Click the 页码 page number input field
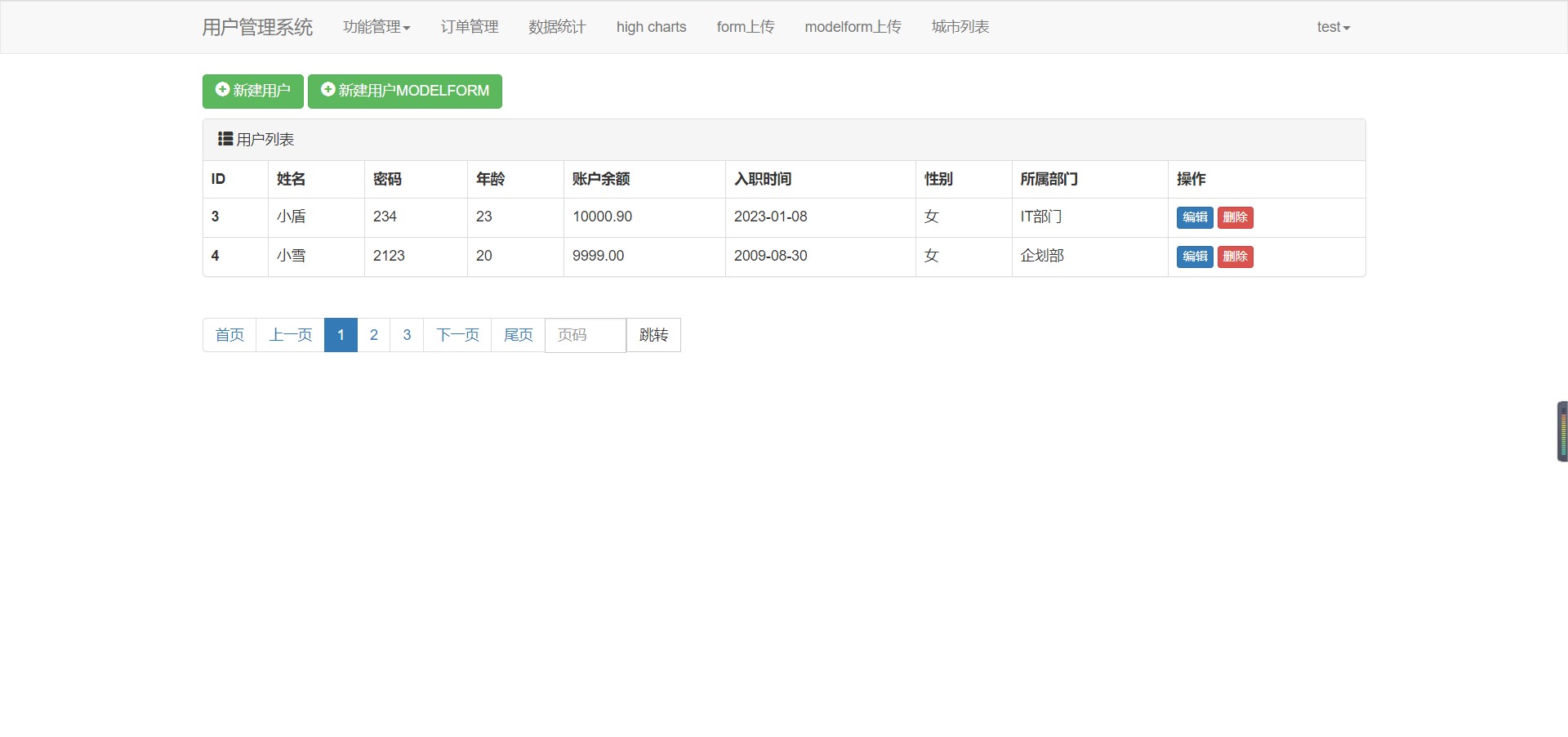 tap(585, 335)
